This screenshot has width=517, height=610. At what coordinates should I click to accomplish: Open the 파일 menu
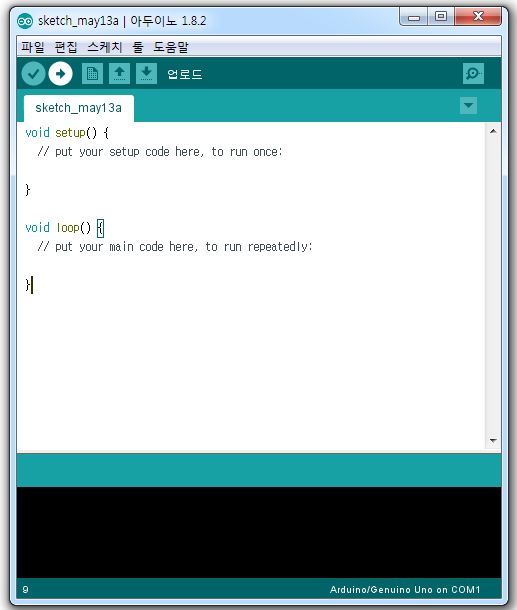pyautogui.click(x=33, y=47)
